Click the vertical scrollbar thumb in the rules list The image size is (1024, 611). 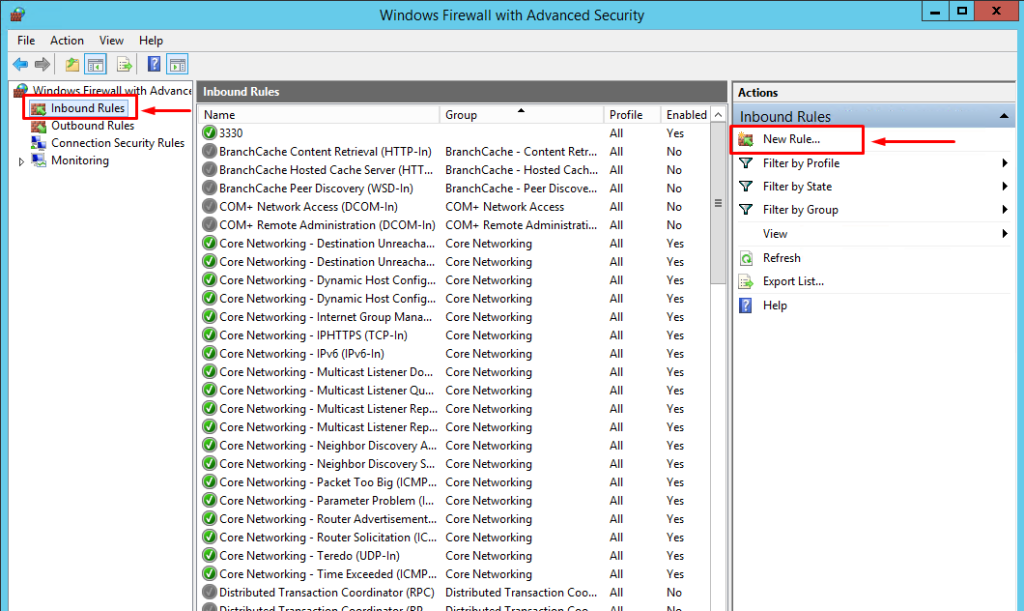tap(718, 204)
